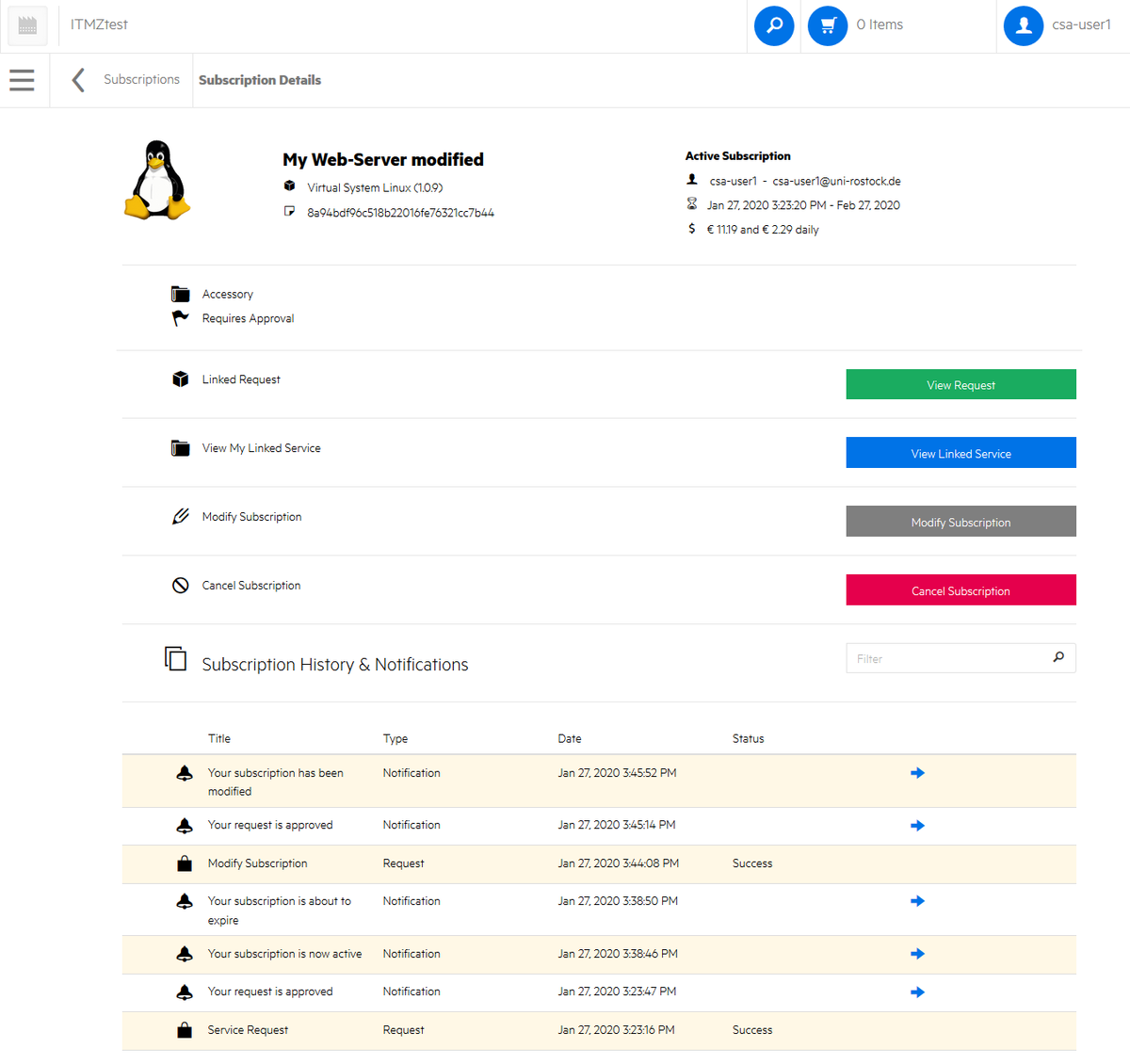1130x1064 pixels.
Task: Click 'Service Request' title in history table
Action: click(248, 1030)
